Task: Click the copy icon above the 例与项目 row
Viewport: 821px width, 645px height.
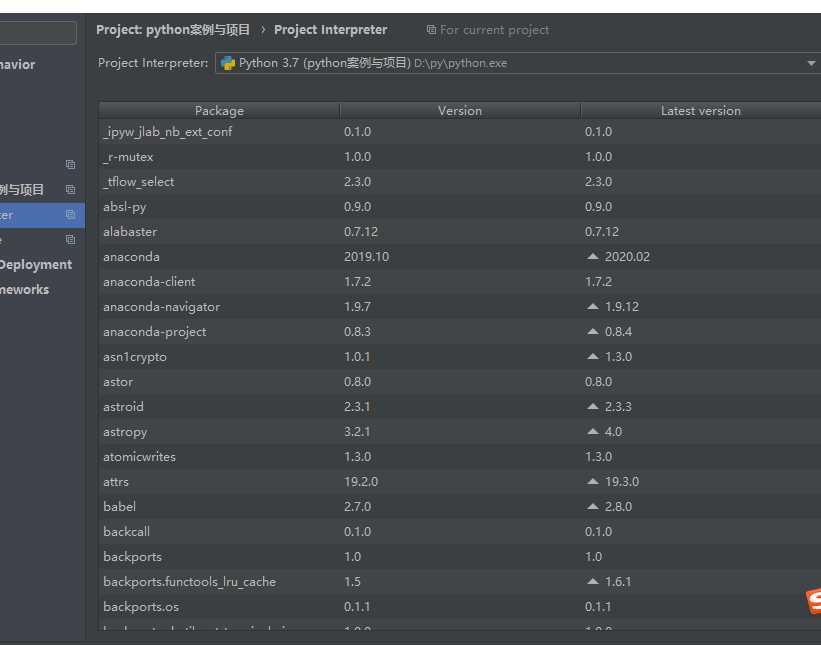Action: pos(70,164)
